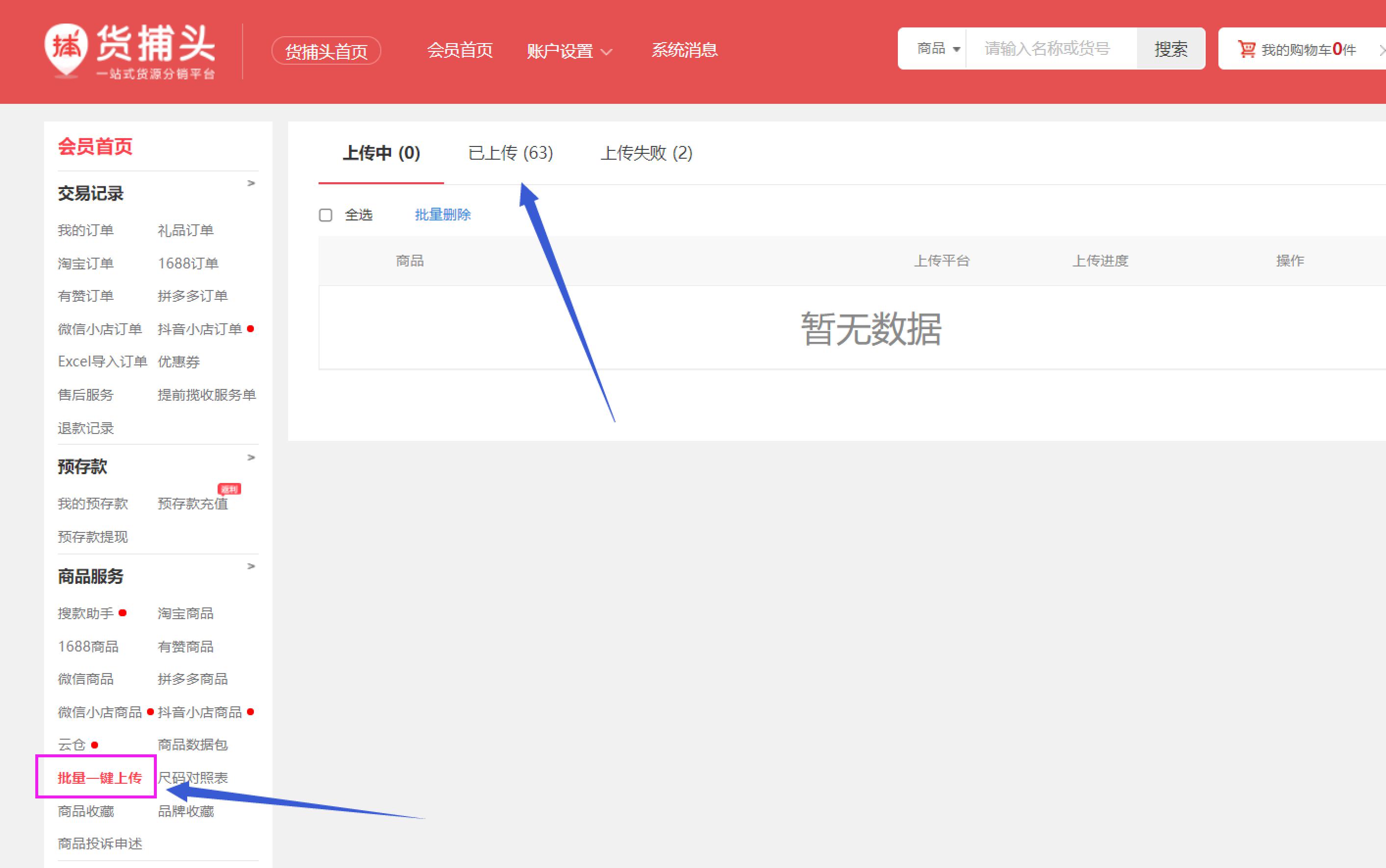
Task: Click the 搜索 button
Action: [x=1171, y=49]
